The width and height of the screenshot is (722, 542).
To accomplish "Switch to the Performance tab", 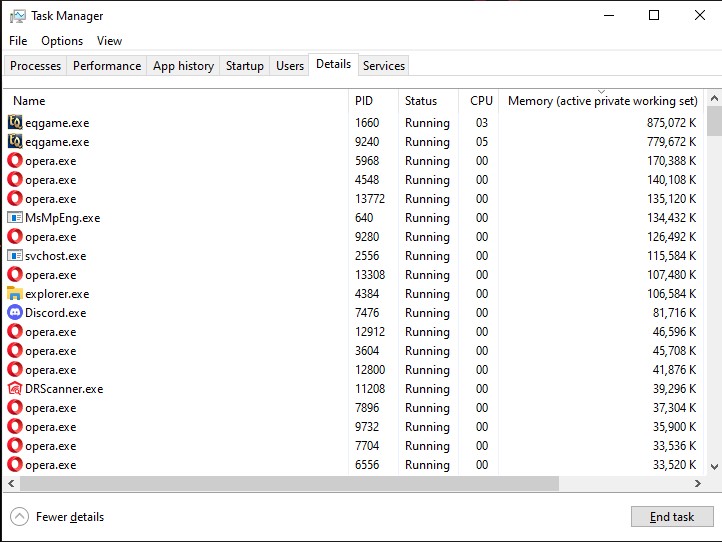I will (107, 66).
